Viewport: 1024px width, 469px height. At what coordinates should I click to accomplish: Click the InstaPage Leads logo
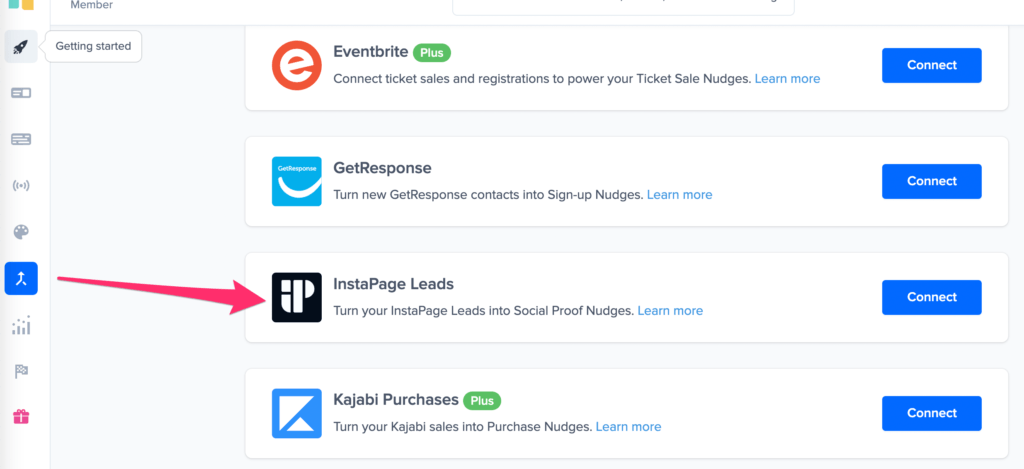[296, 297]
